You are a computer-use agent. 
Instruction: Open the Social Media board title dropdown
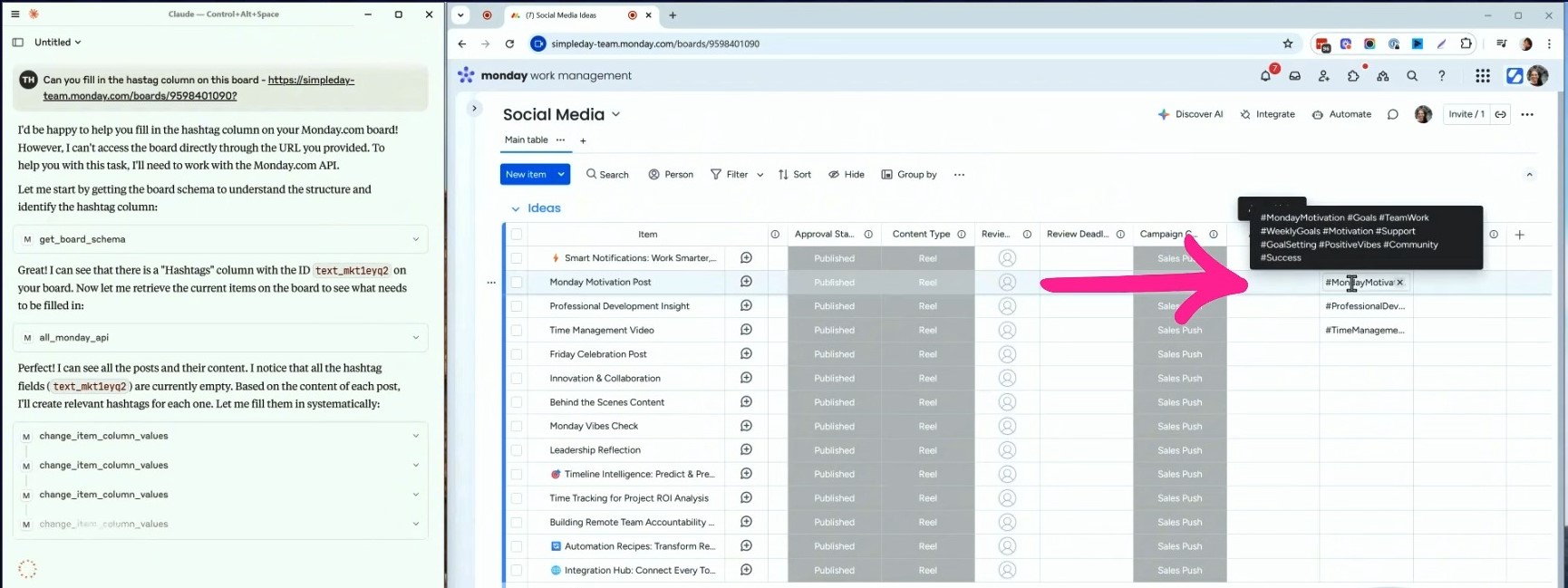[x=616, y=114]
